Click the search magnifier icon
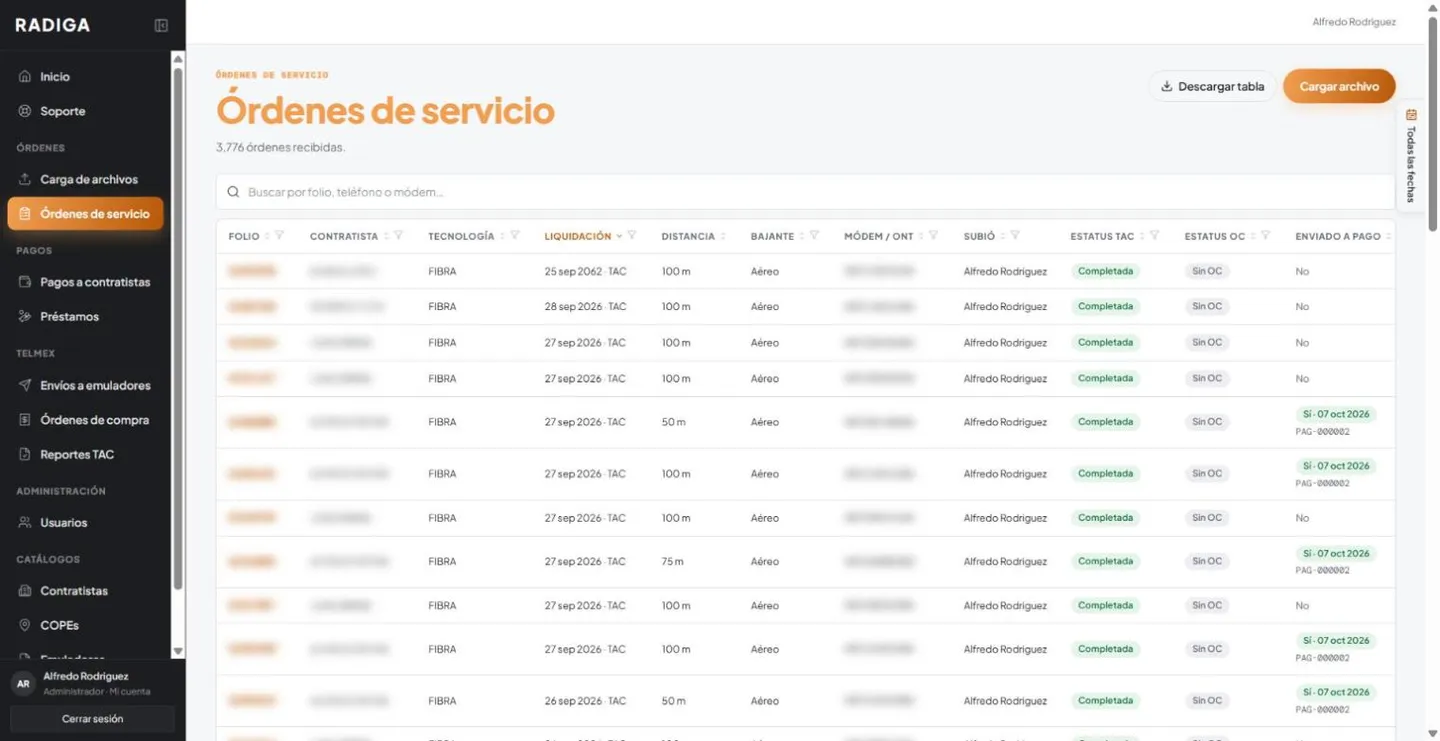This screenshot has width=1440, height=741. pos(233,192)
